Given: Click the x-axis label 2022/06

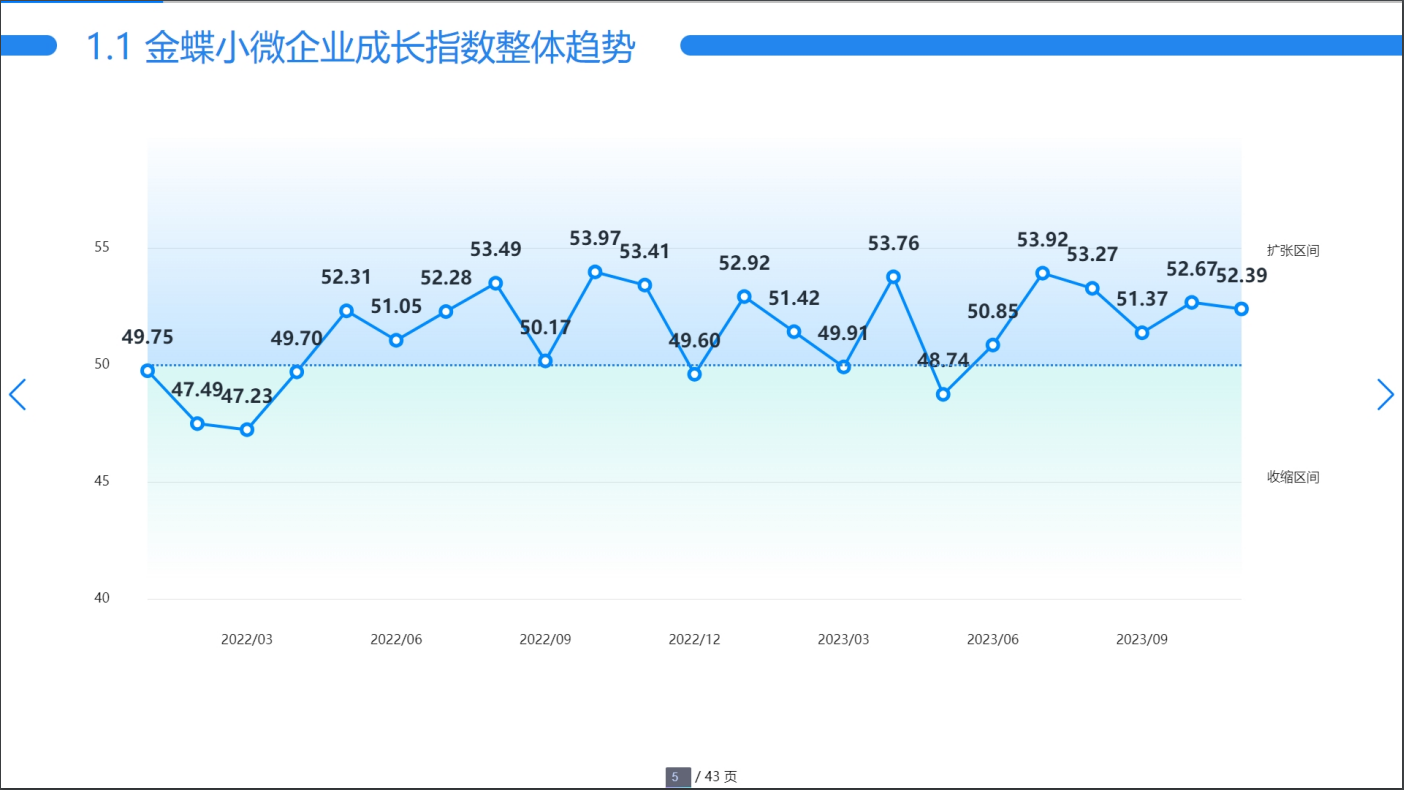Looking at the screenshot, I should 396,639.
